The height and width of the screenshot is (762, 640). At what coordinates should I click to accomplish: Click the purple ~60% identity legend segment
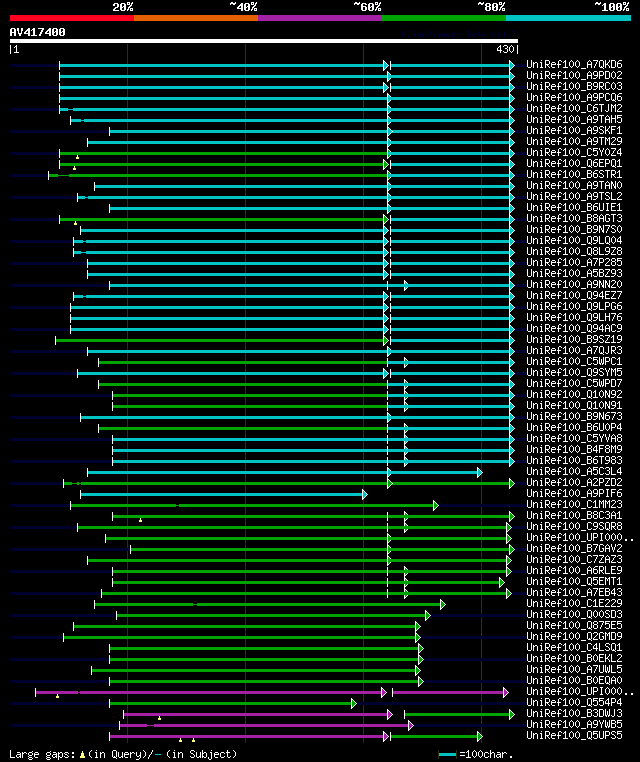click(x=320, y=18)
